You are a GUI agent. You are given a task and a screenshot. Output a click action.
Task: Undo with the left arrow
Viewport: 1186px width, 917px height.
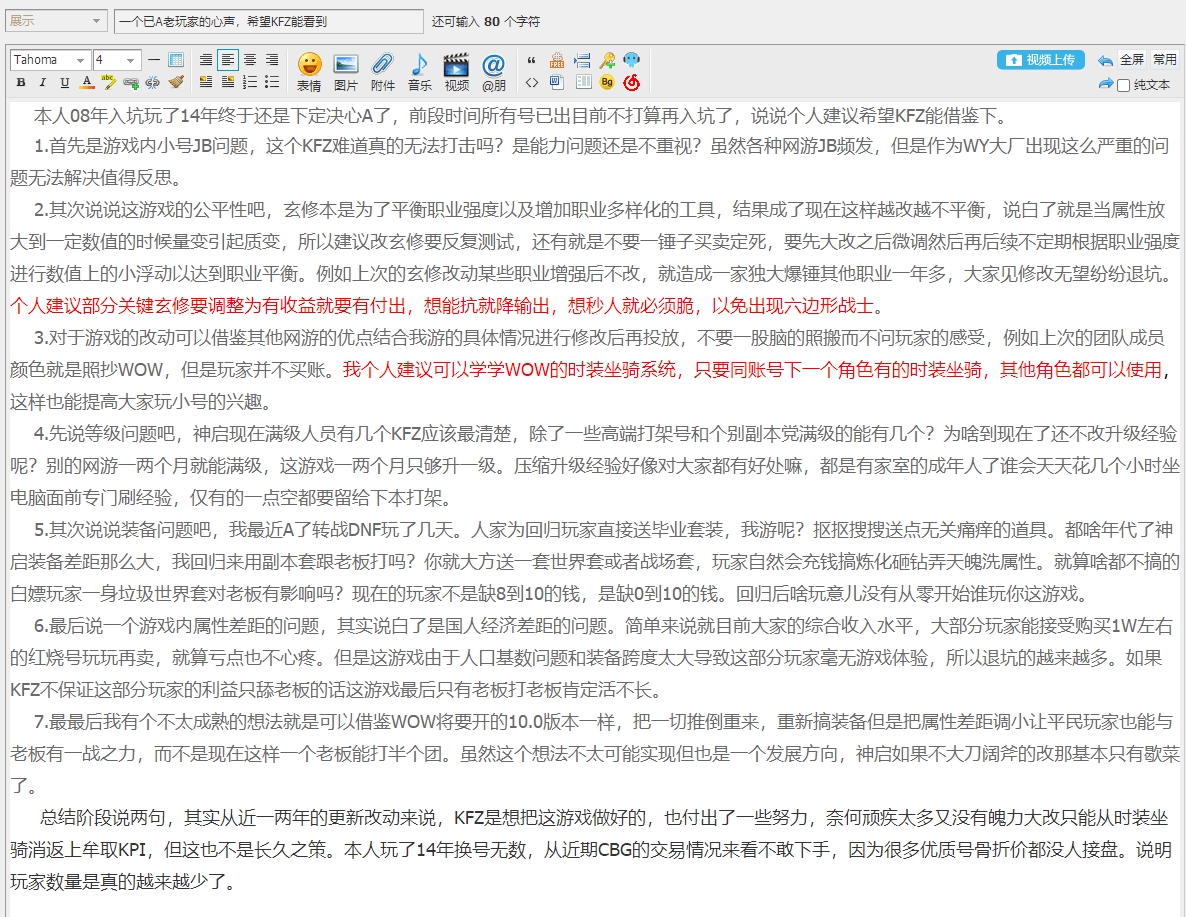(x=1105, y=61)
